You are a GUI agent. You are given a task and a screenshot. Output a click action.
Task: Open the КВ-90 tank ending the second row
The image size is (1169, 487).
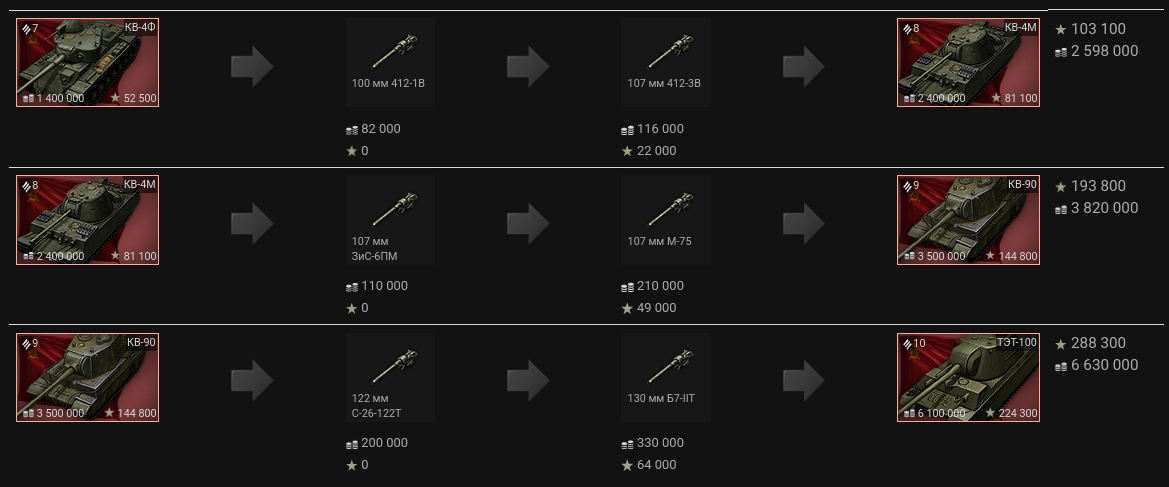968,220
